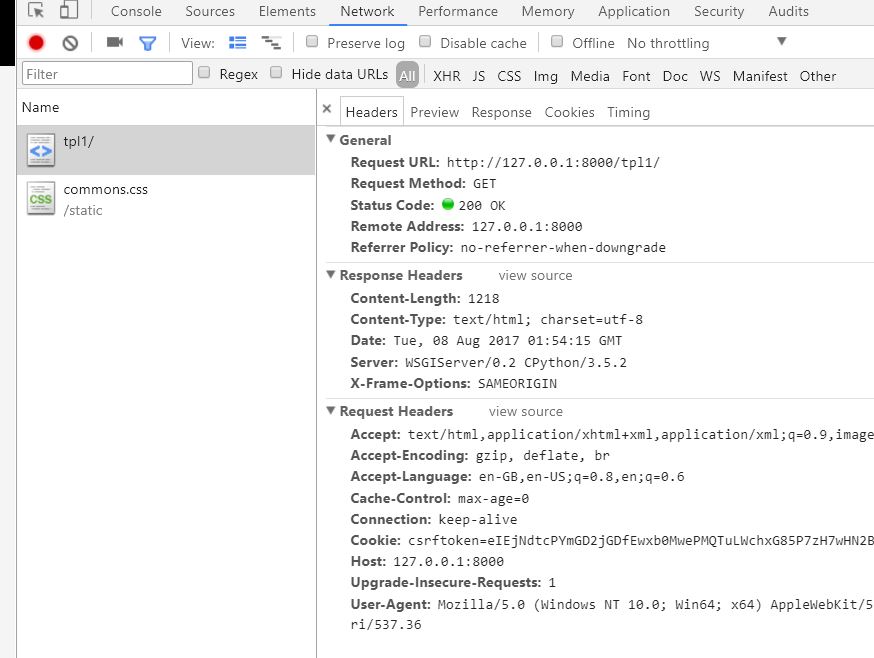Open the Memory tab
This screenshot has width=874, height=658.
tap(548, 11)
